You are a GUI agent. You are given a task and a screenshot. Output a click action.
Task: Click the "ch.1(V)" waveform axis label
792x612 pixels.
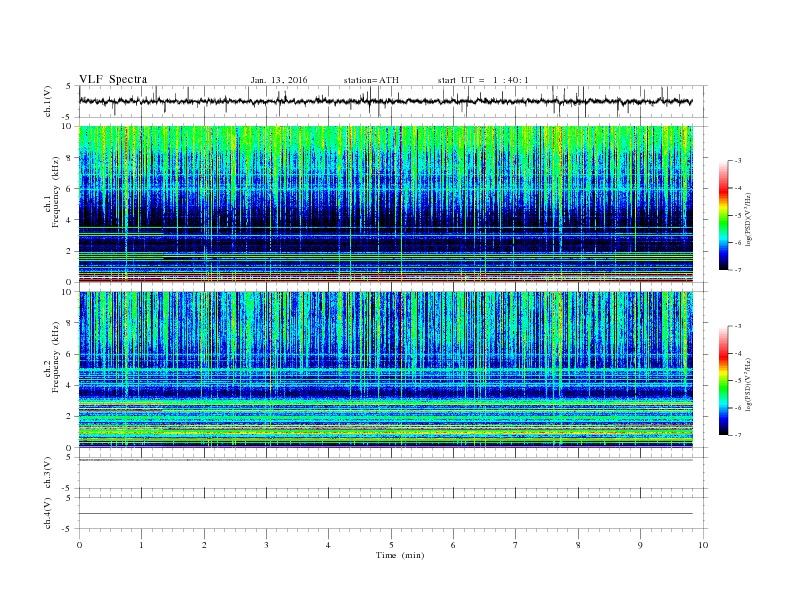(48, 101)
